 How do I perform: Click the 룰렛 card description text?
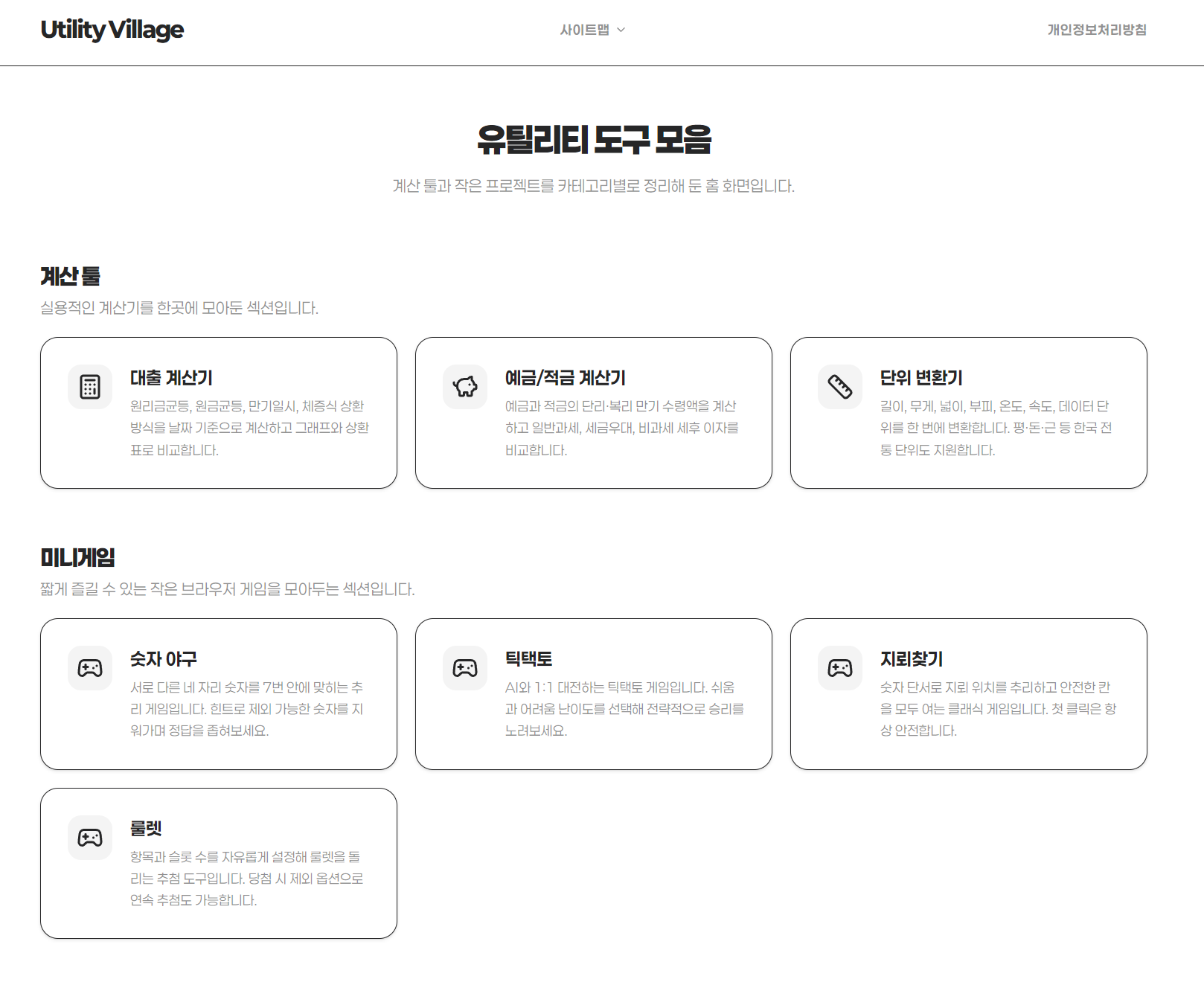[x=246, y=879]
